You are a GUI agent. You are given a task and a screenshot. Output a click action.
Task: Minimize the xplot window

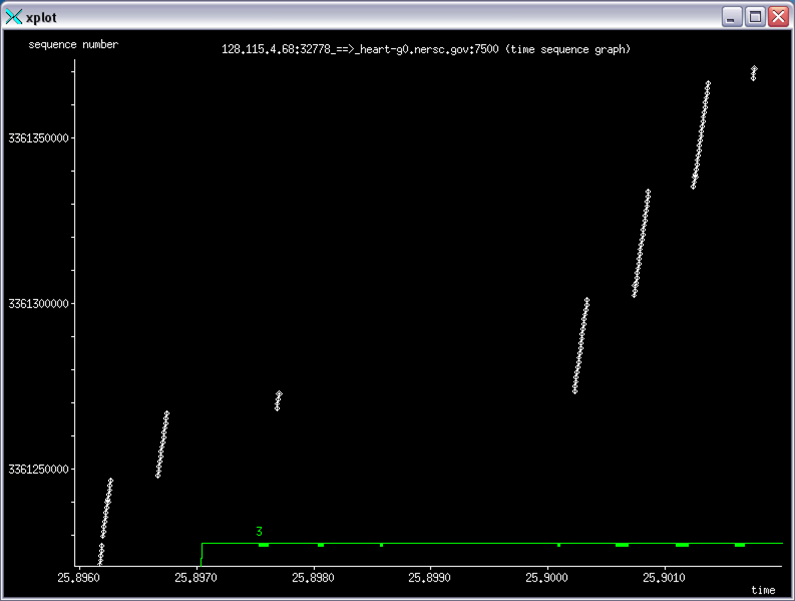[732, 17]
